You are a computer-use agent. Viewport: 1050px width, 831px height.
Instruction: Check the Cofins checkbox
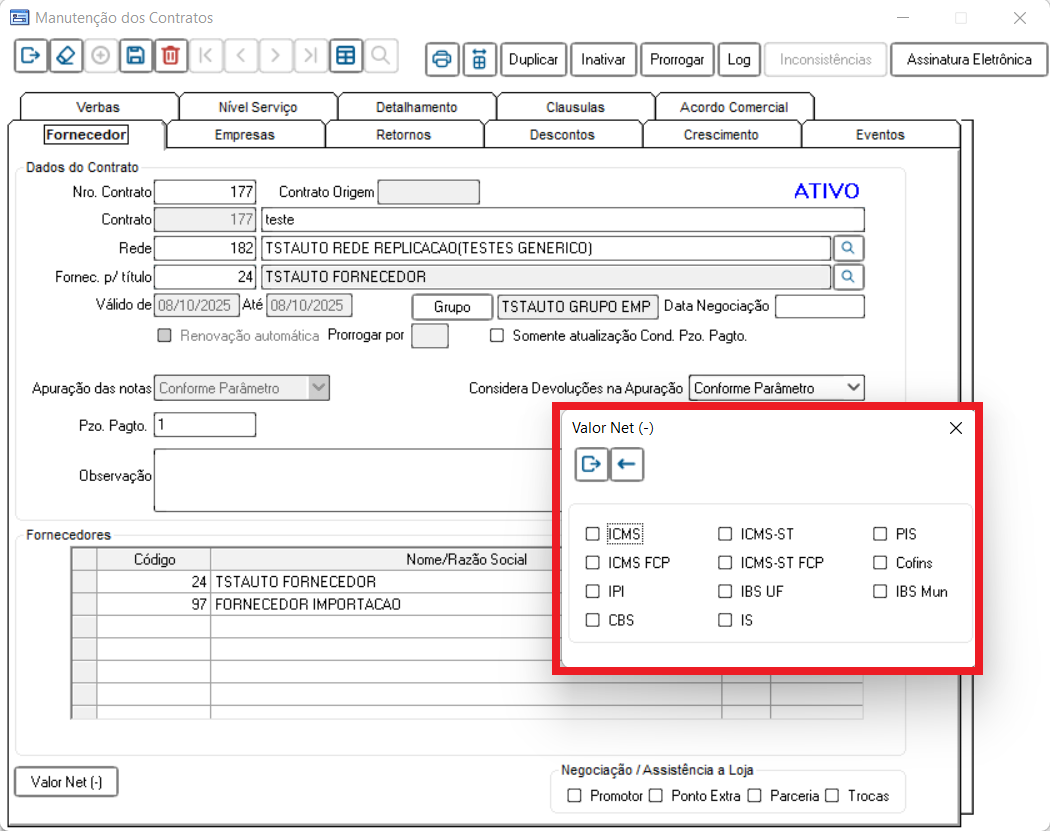[880, 562]
